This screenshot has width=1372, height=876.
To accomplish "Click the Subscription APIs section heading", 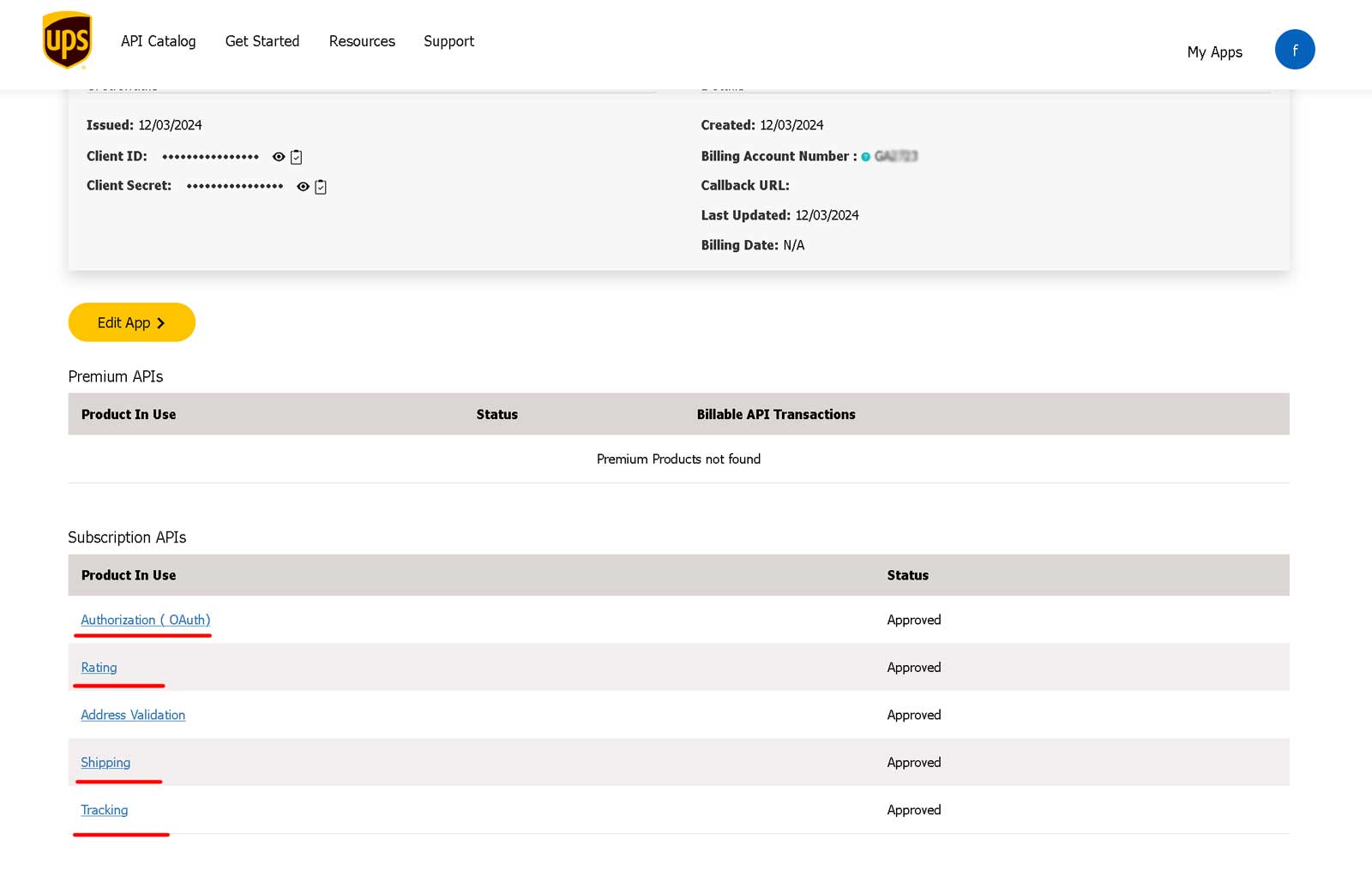I will coord(127,537).
